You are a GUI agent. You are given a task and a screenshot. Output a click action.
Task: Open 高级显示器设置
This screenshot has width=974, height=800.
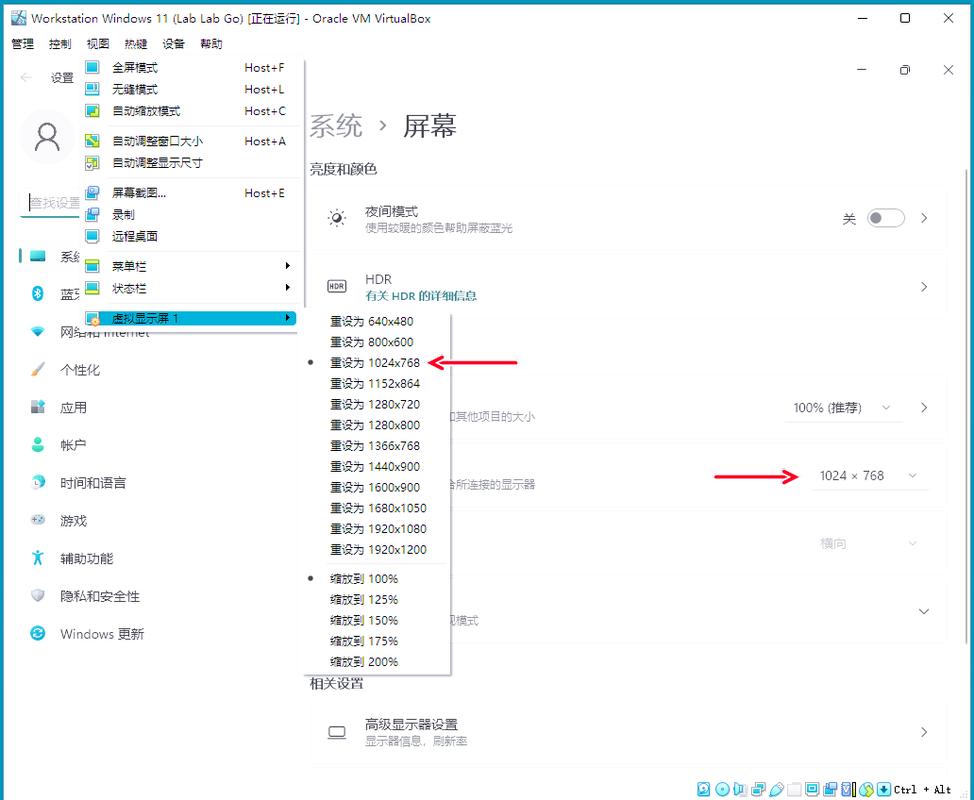point(627,732)
